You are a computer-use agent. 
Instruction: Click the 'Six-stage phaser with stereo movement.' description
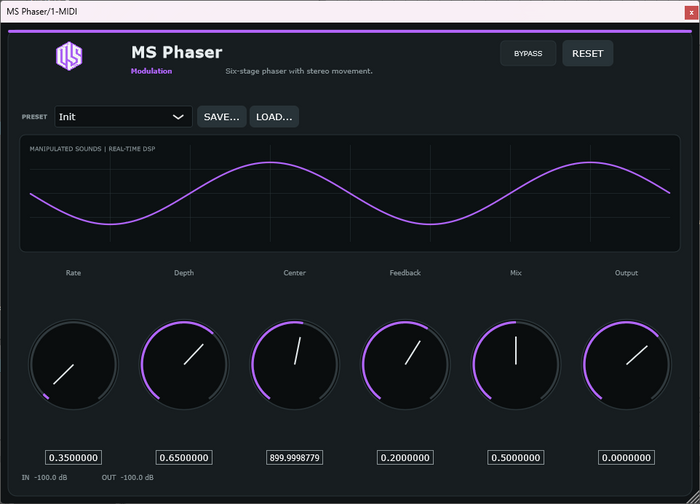(x=299, y=71)
